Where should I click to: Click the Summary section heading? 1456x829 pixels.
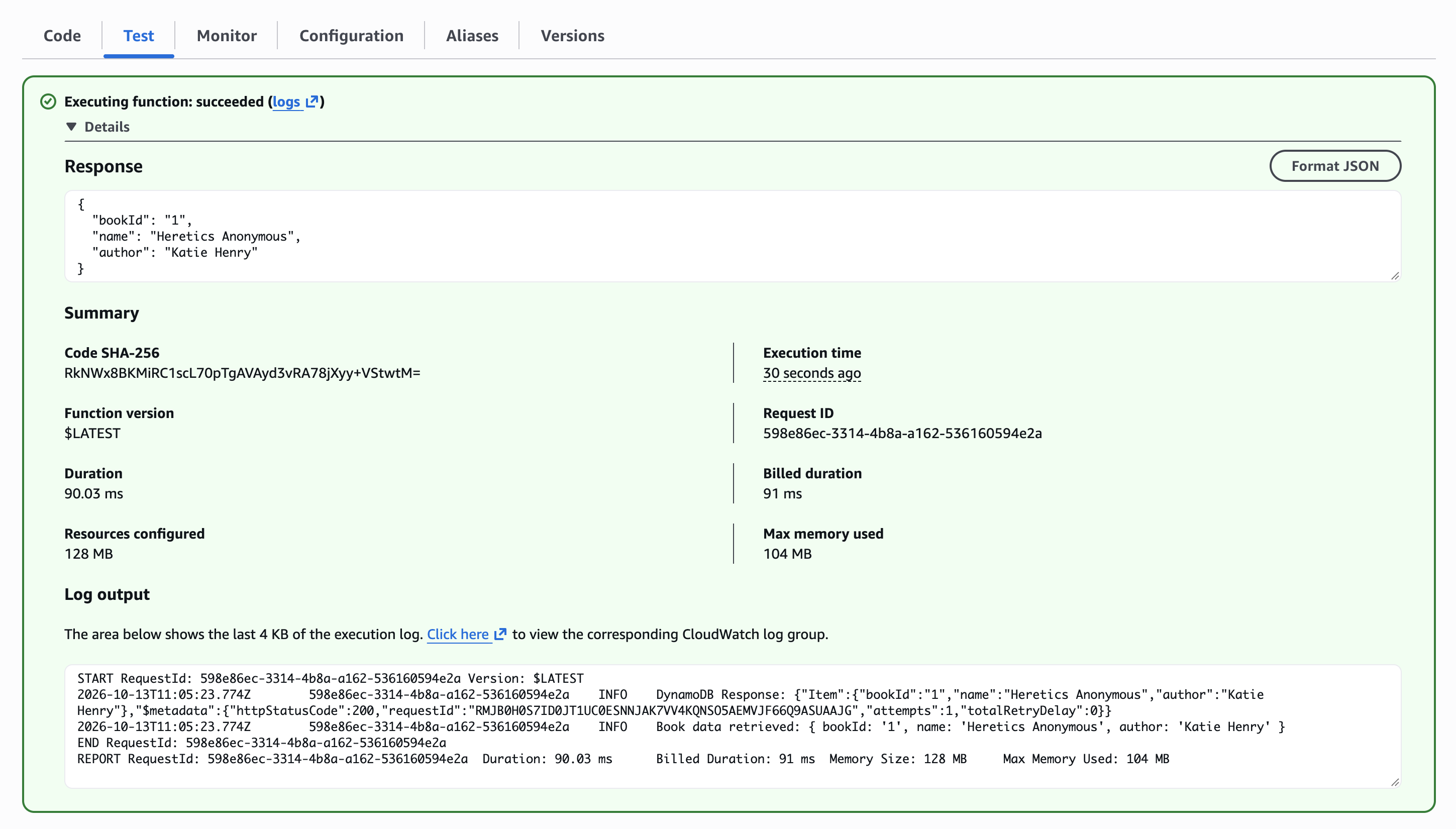point(101,313)
